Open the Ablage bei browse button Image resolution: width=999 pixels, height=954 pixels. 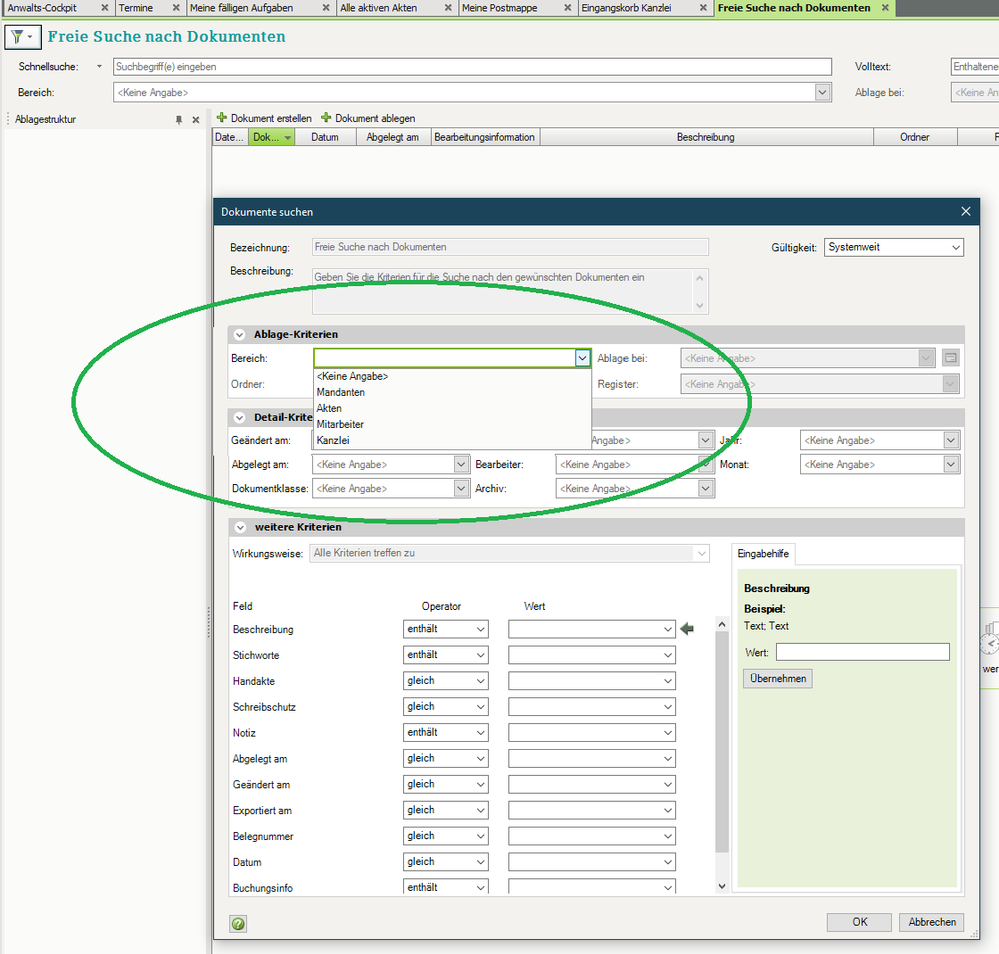[x=950, y=358]
